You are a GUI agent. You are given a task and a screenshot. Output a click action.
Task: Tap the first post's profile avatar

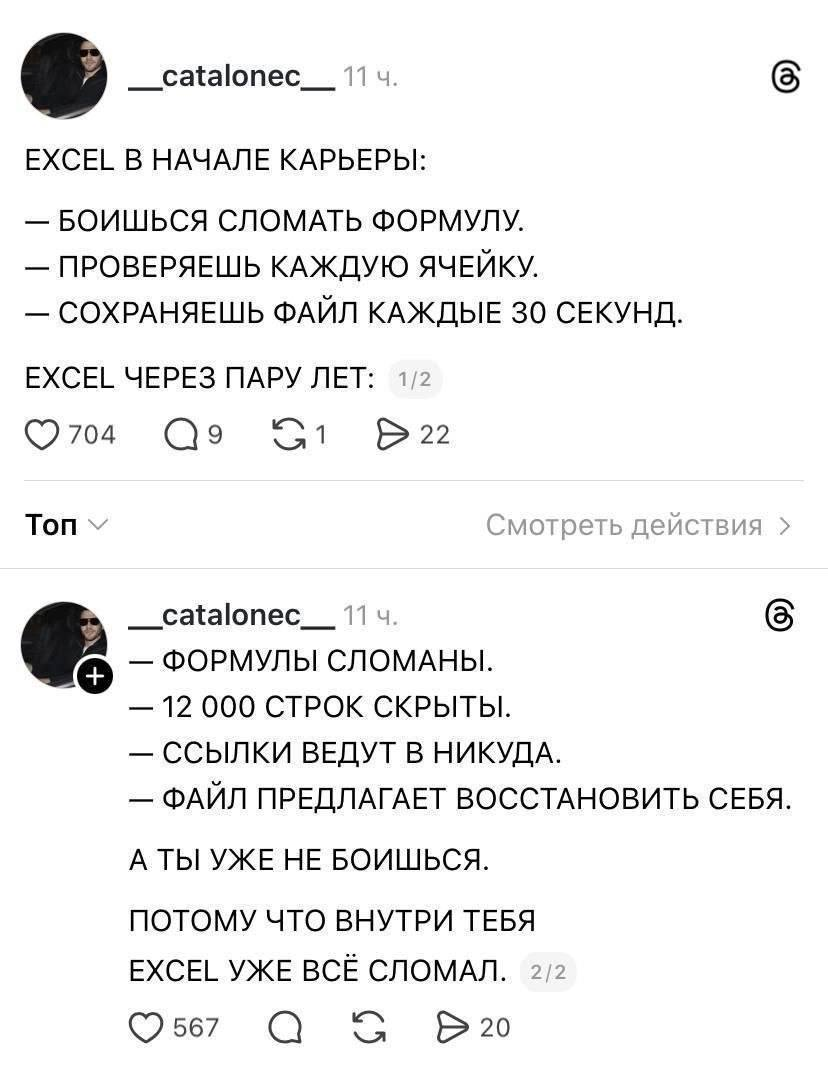click(x=64, y=76)
